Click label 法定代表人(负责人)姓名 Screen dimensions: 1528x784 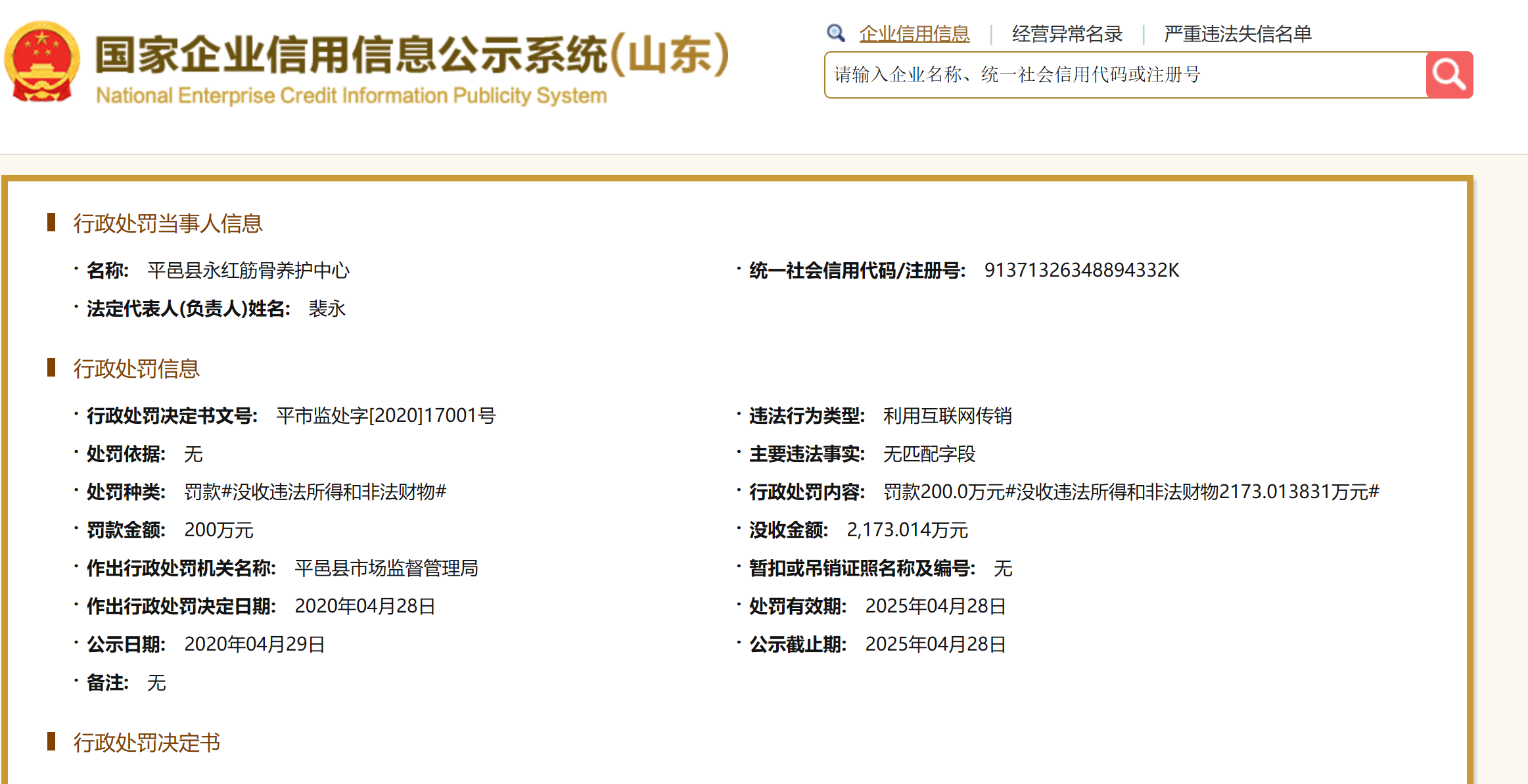pos(189,308)
